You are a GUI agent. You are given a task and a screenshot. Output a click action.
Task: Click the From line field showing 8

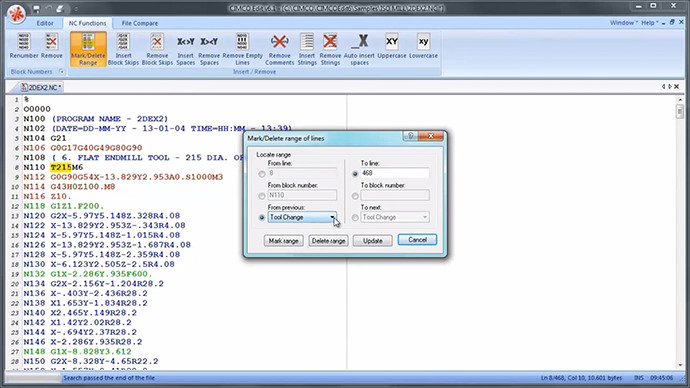pyautogui.click(x=302, y=173)
